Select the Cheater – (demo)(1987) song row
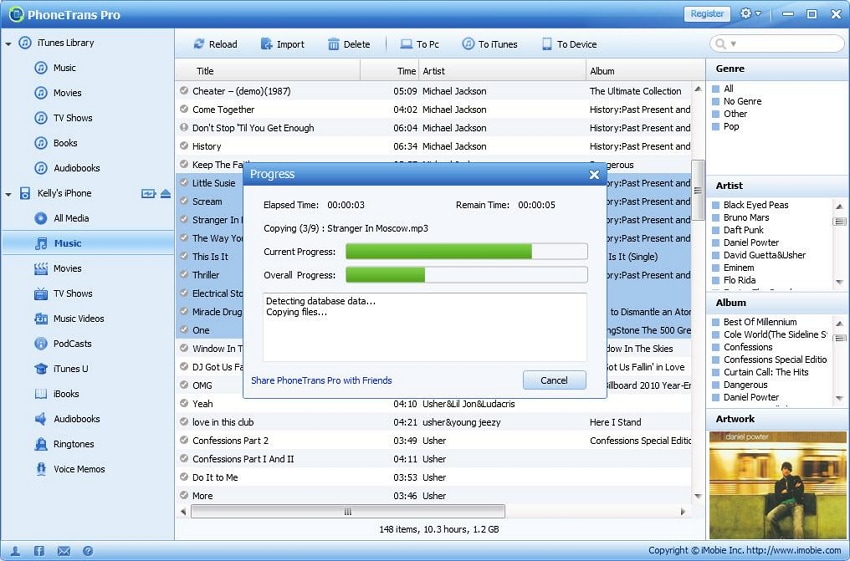The width and height of the screenshot is (850, 561). click(433, 91)
